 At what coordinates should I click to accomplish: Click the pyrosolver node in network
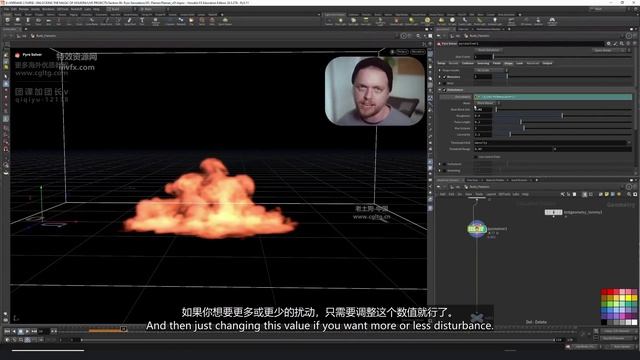(x=476, y=229)
